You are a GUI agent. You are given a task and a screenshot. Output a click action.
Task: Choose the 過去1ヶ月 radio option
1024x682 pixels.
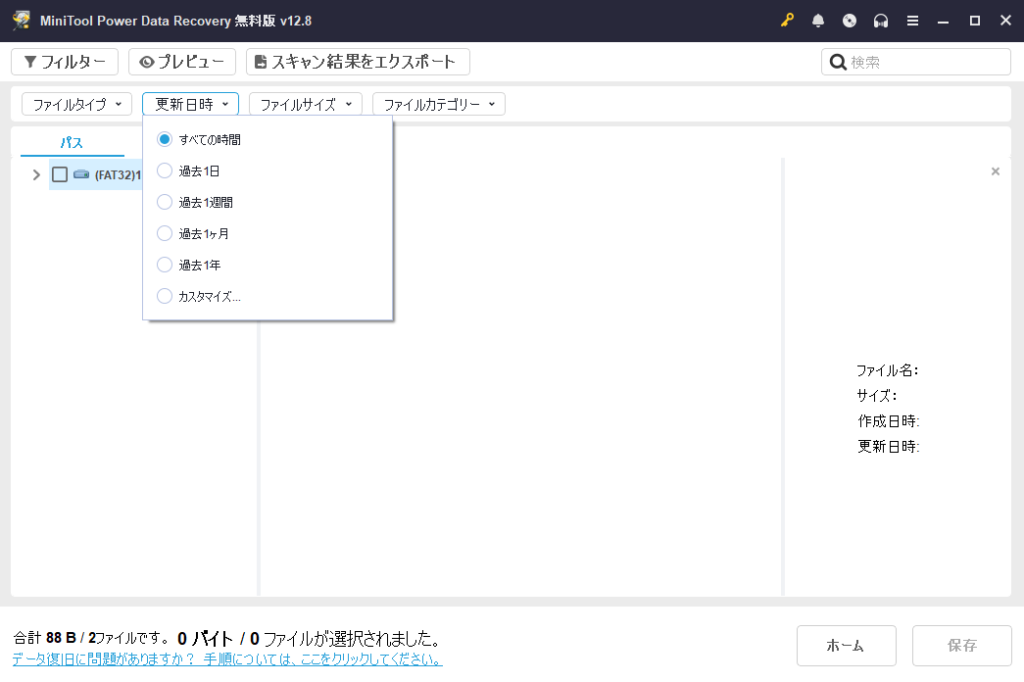[165, 234]
